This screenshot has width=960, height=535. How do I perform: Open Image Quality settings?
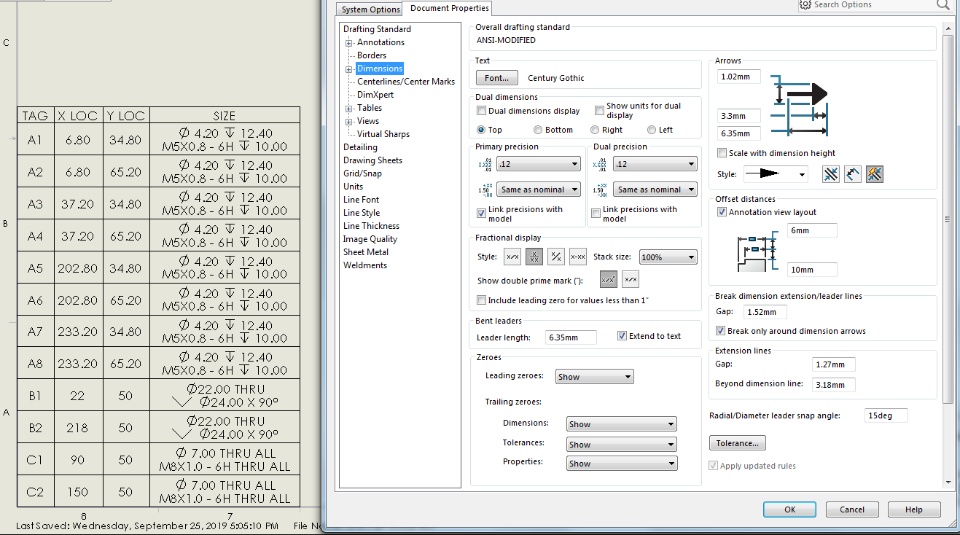click(370, 239)
